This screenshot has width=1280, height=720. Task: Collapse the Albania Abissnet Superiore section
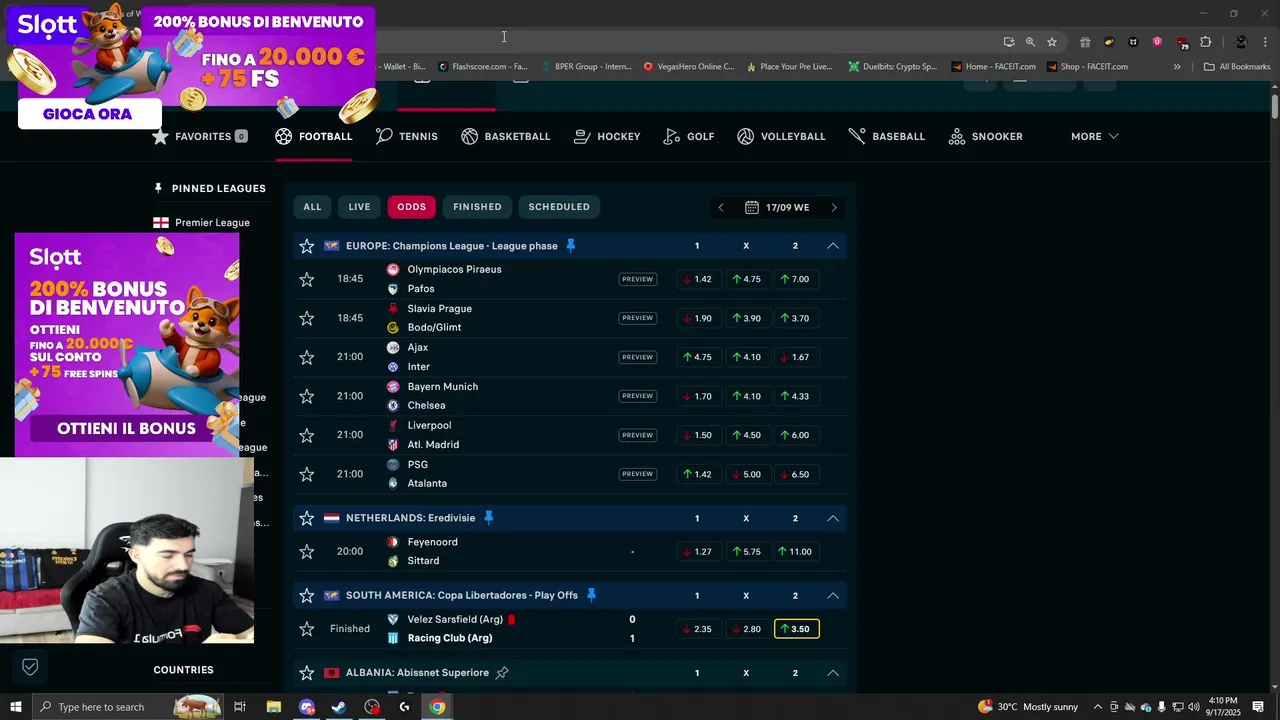point(832,673)
